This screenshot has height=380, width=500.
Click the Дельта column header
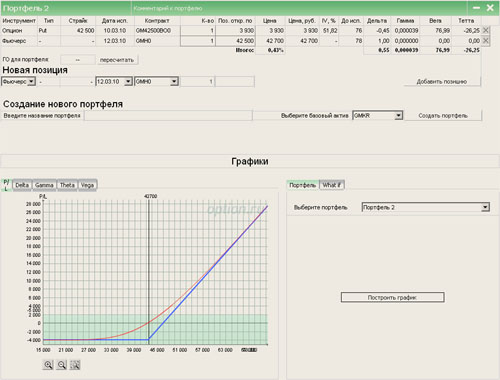click(377, 21)
